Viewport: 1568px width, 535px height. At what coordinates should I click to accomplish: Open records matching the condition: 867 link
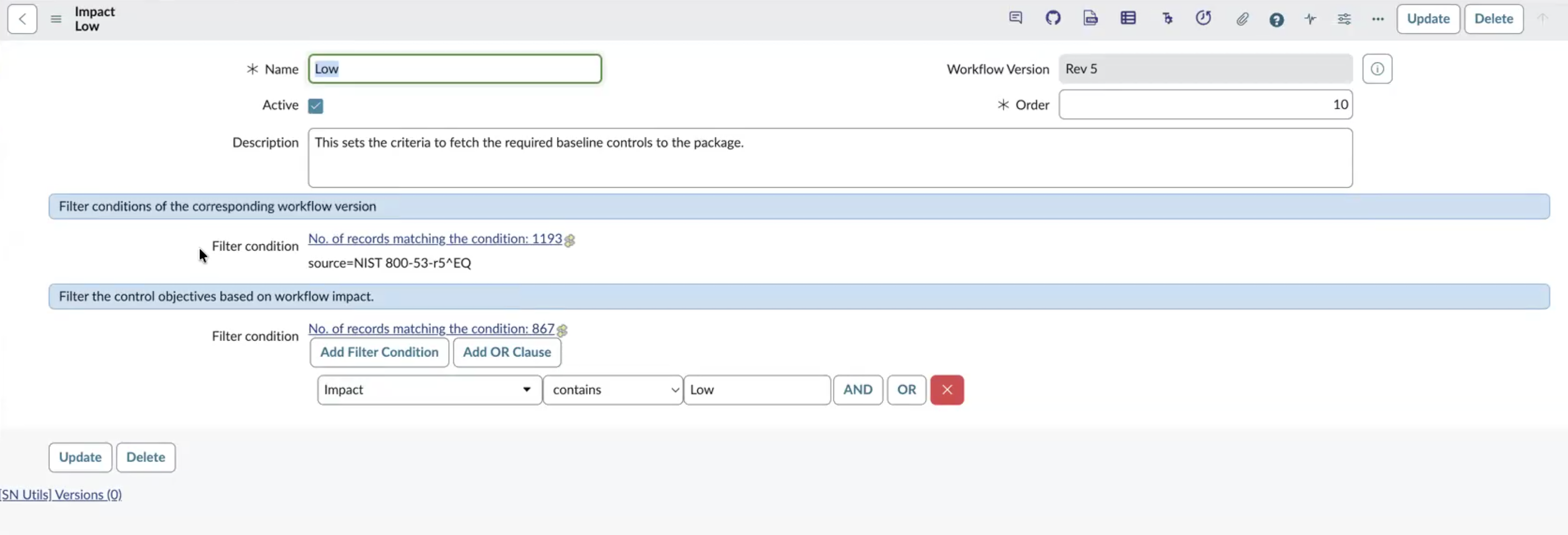coord(432,328)
